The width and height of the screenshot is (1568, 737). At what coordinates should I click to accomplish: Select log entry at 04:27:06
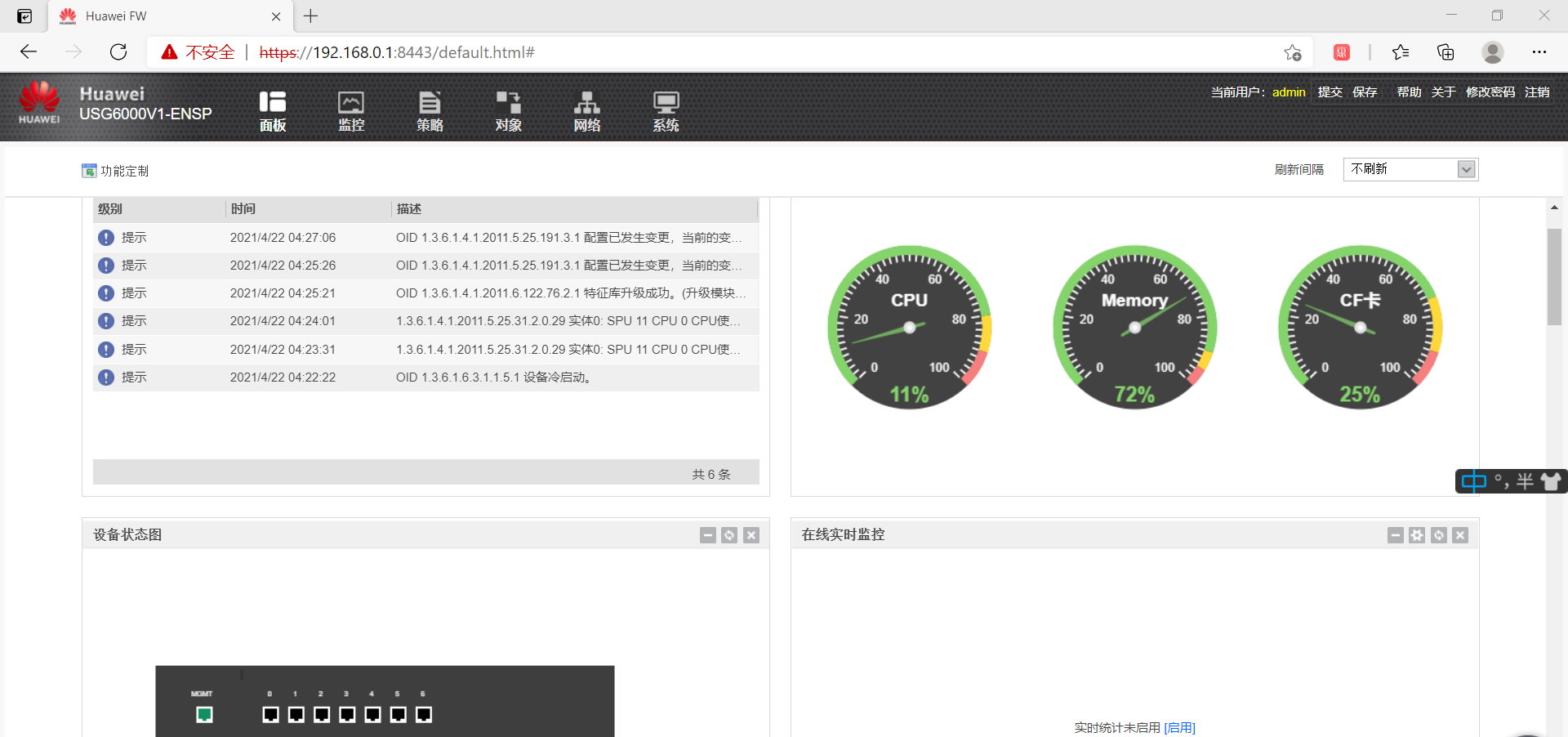click(x=426, y=238)
